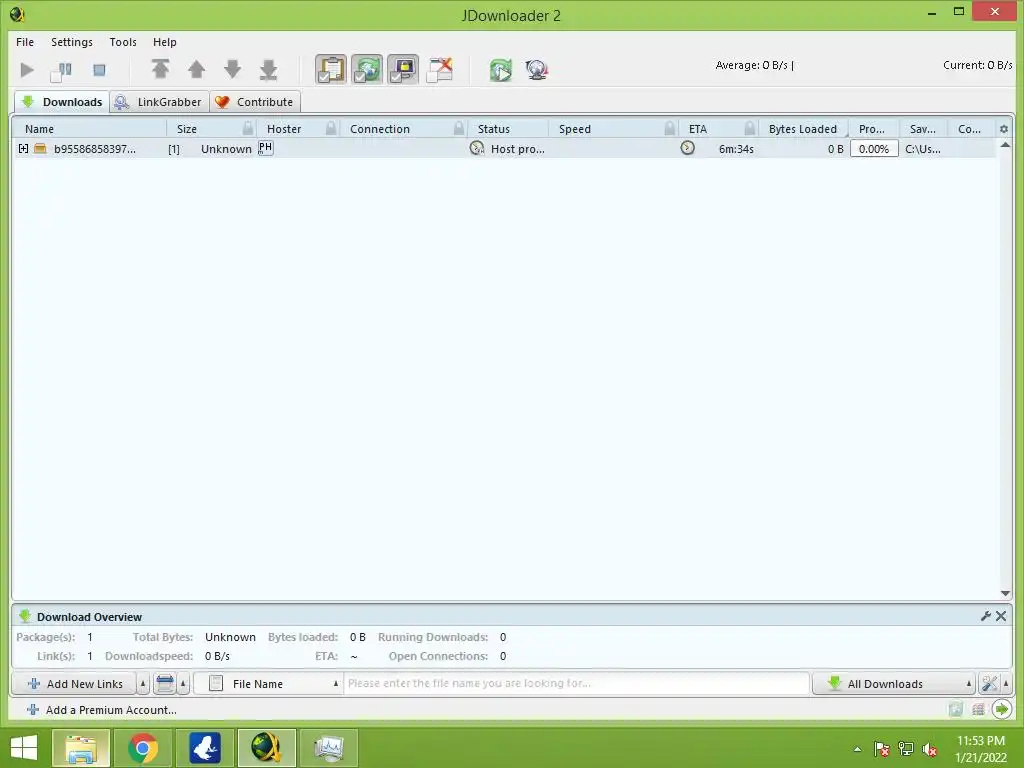Image resolution: width=1024 pixels, height=768 pixels.
Task: Click the waiting status icon before Host pro...
Action: tap(477, 148)
